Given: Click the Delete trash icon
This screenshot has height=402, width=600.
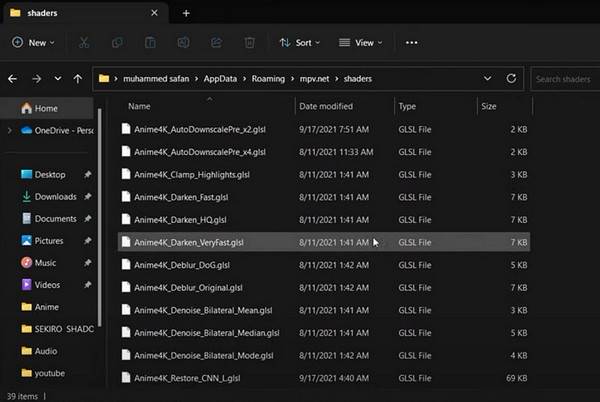Looking at the screenshot, I should [x=249, y=42].
